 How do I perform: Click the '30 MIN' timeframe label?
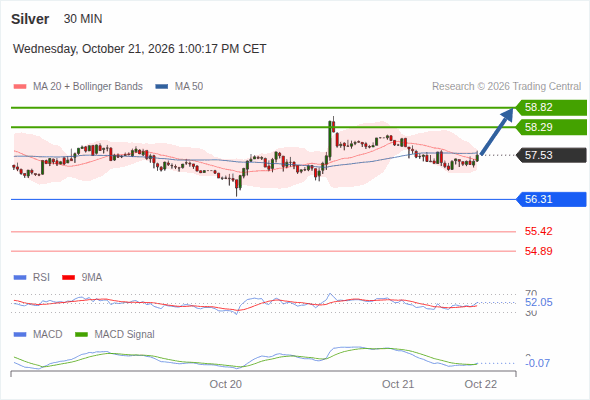pos(83,19)
